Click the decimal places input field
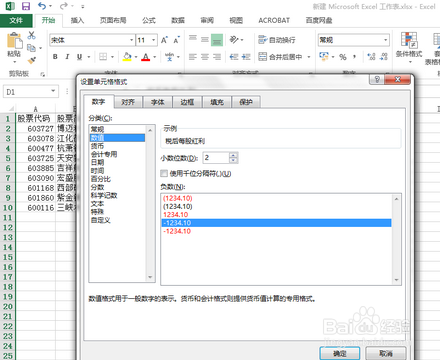 216,158
